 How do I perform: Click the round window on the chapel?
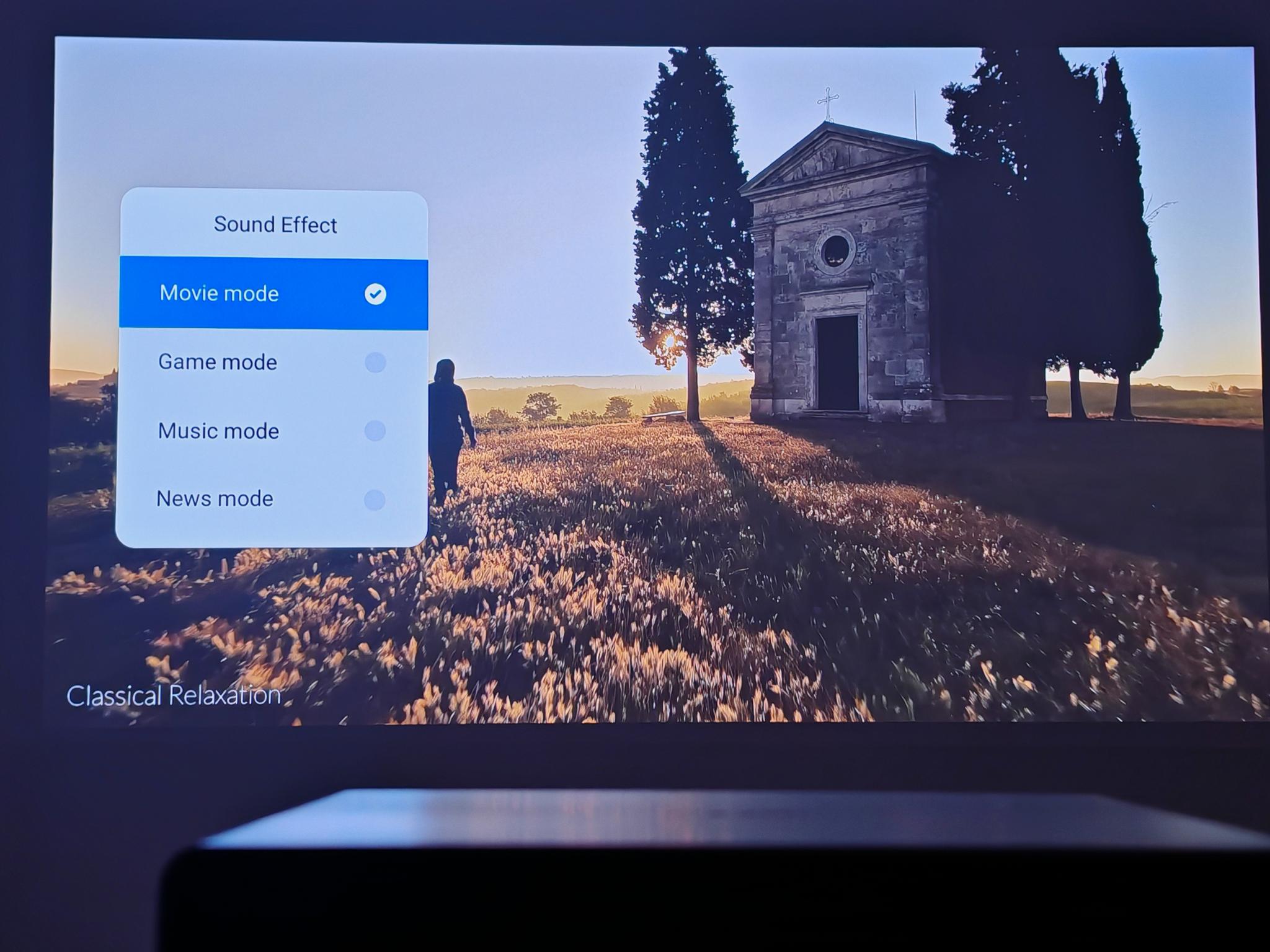835,250
